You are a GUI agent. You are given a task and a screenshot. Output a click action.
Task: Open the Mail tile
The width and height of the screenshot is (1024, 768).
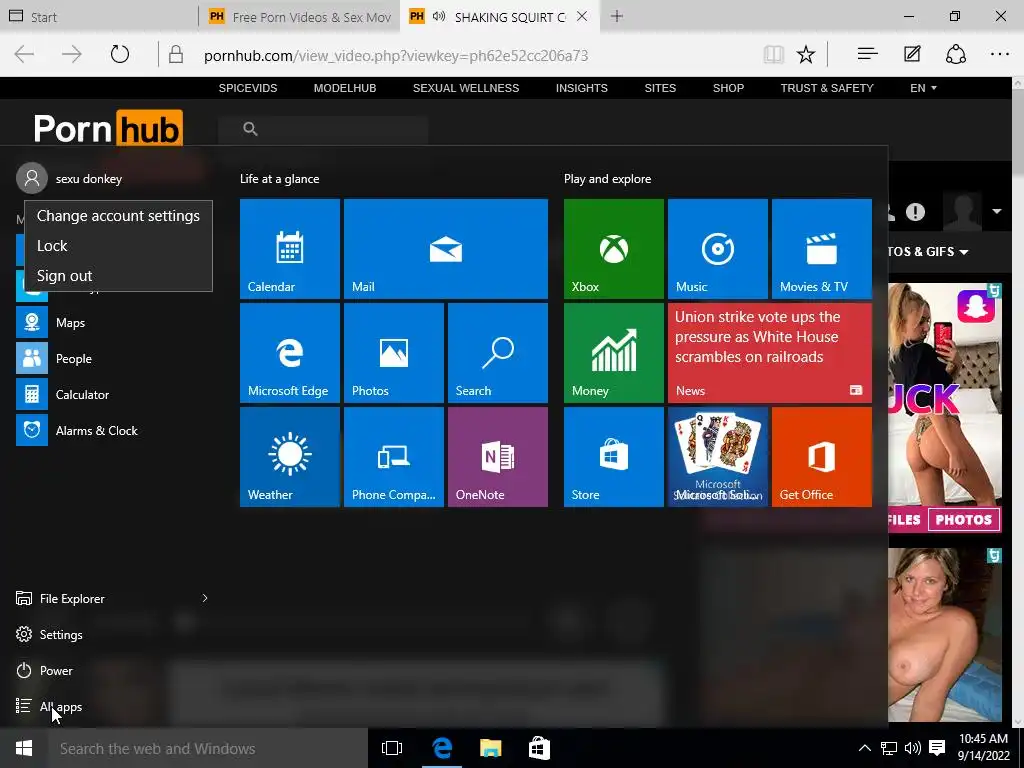(x=446, y=249)
